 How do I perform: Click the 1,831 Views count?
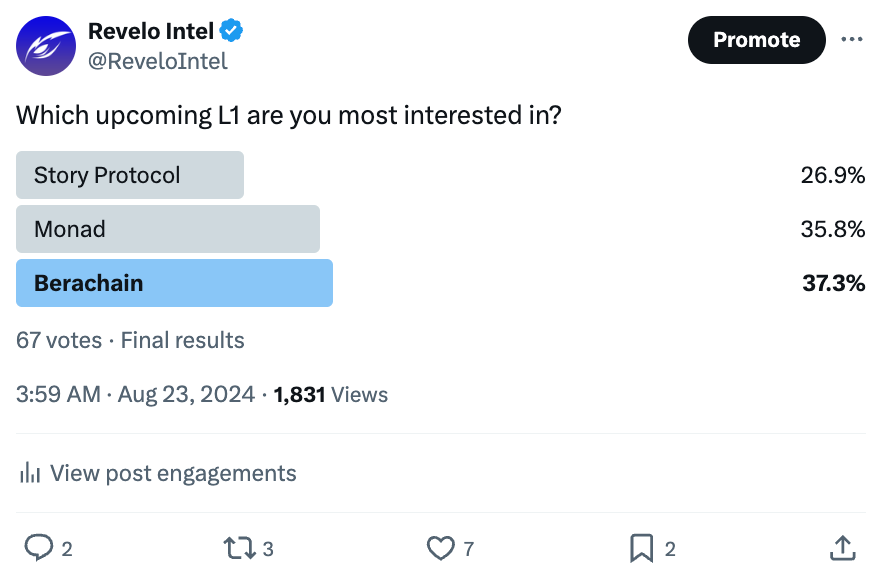(331, 395)
